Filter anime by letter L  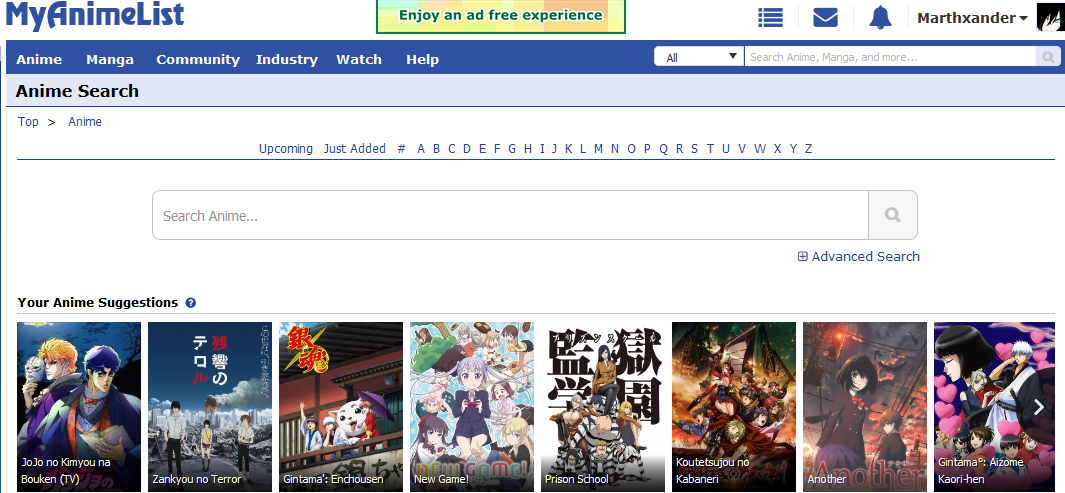(583, 149)
